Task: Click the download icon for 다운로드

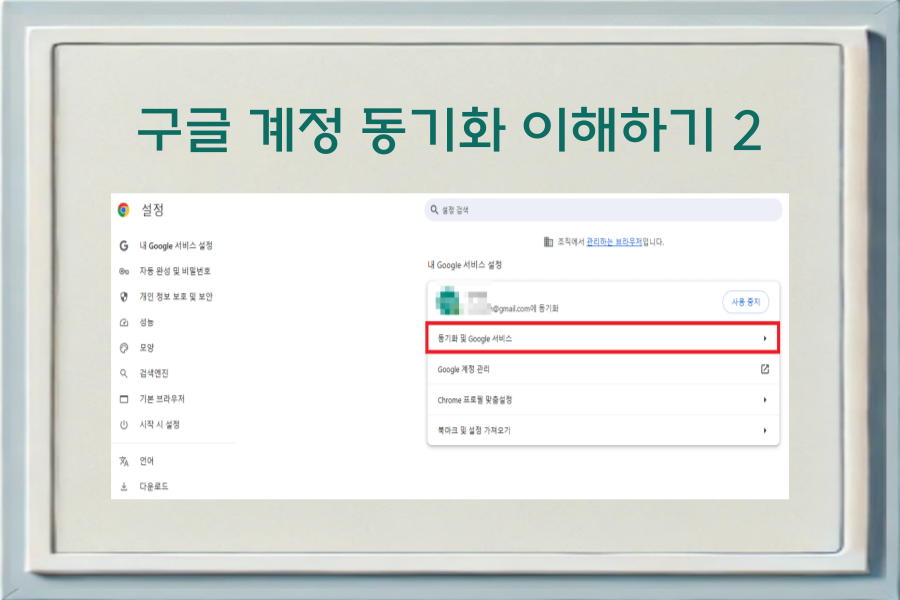Action: (x=123, y=487)
